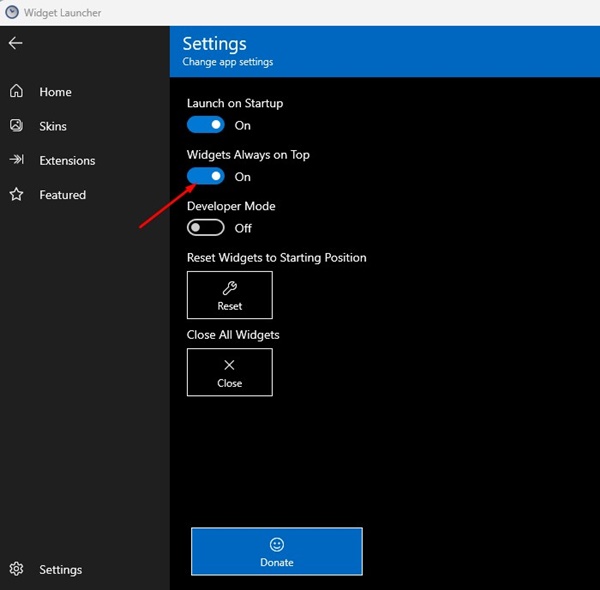Click the smiley face Donate icon

pyautogui.click(x=277, y=544)
